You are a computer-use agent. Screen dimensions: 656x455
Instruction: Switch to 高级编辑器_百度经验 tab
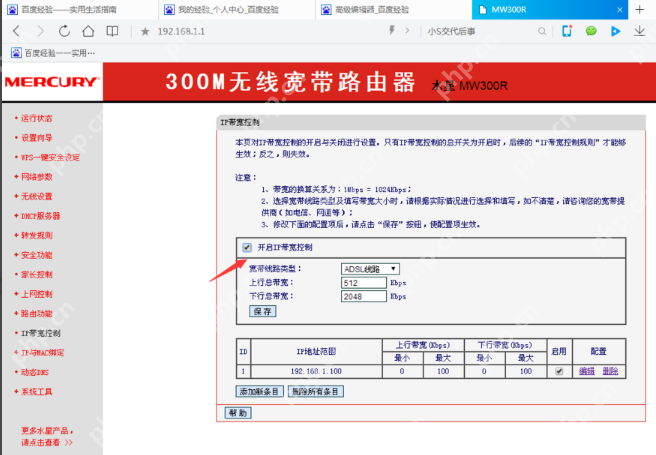pyautogui.click(x=394, y=10)
